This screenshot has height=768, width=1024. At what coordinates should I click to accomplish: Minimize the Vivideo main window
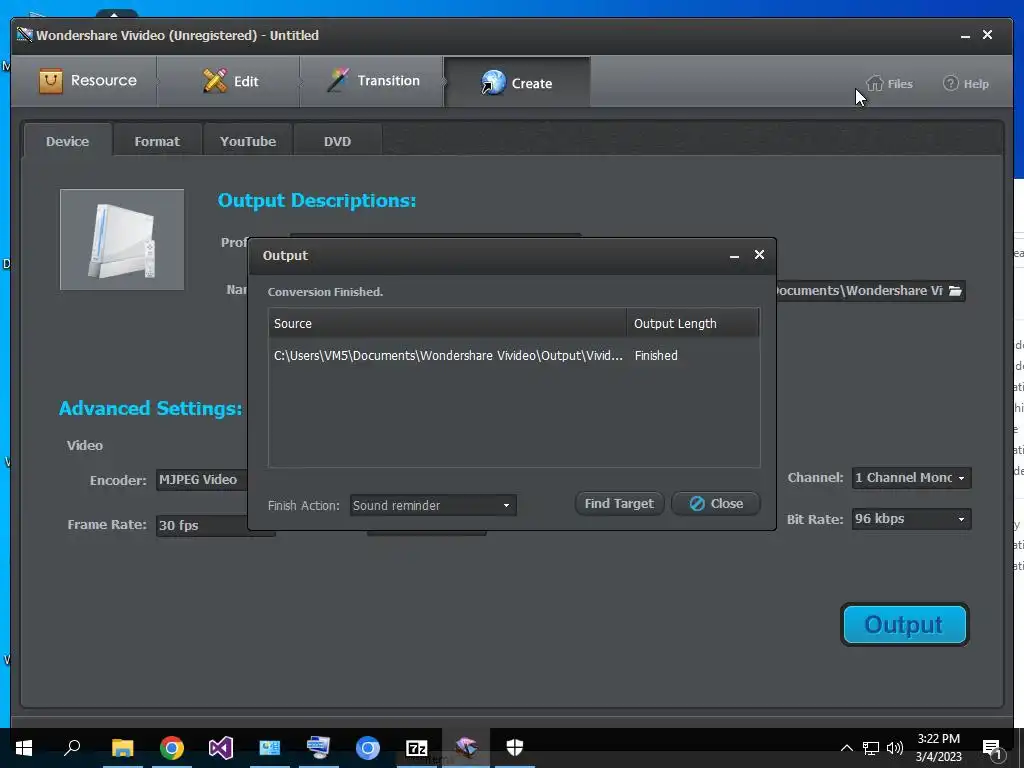pyautogui.click(x=965, y=36)
